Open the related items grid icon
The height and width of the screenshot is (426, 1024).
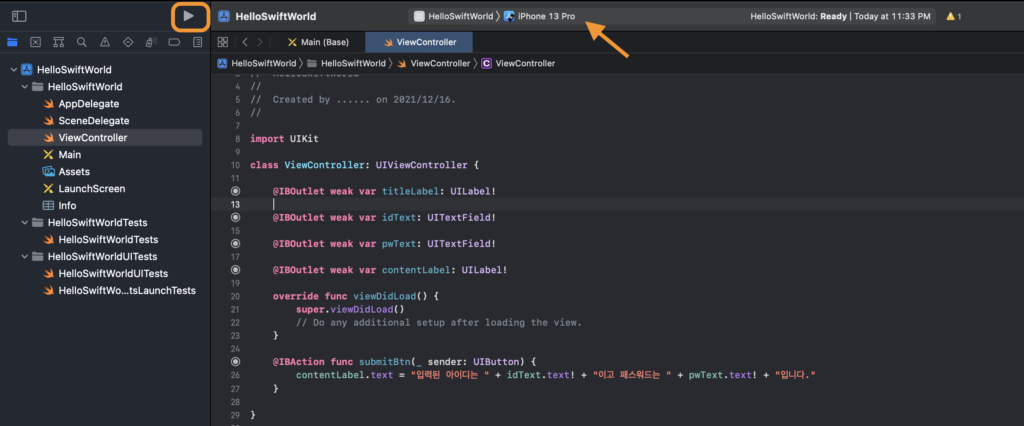[x=223, y=43]
